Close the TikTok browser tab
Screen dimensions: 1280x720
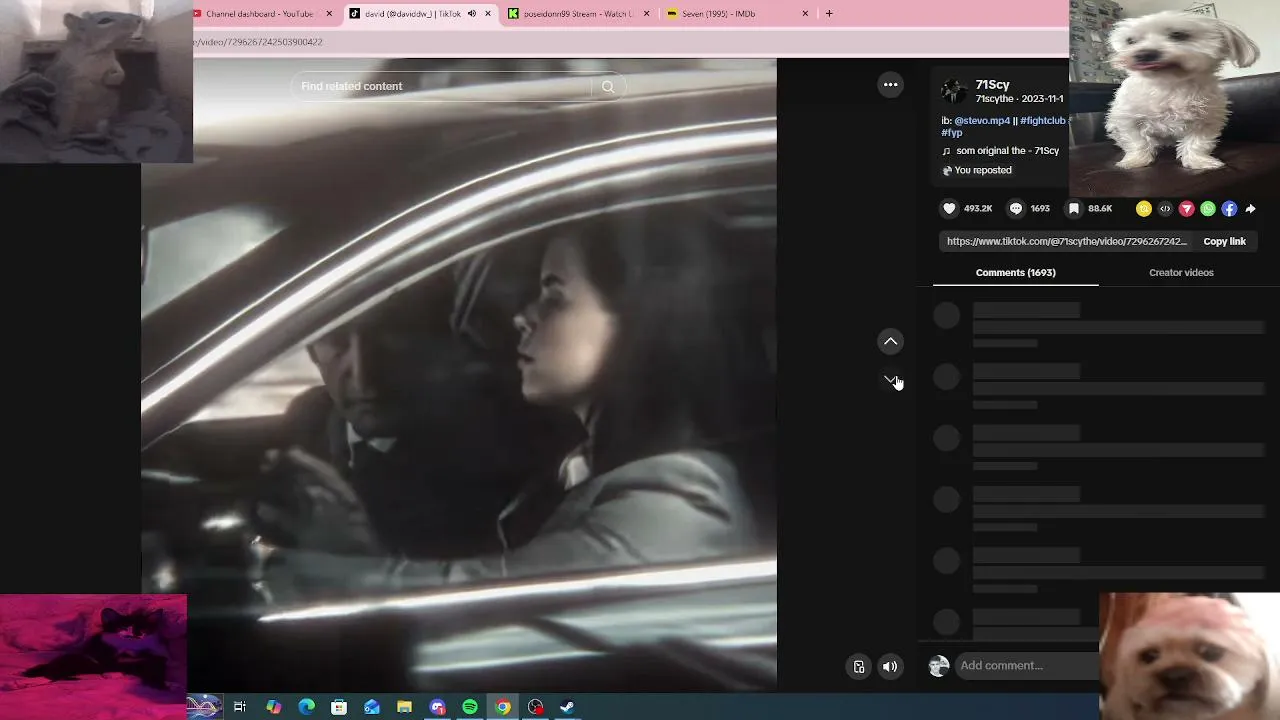click(488, 14)
